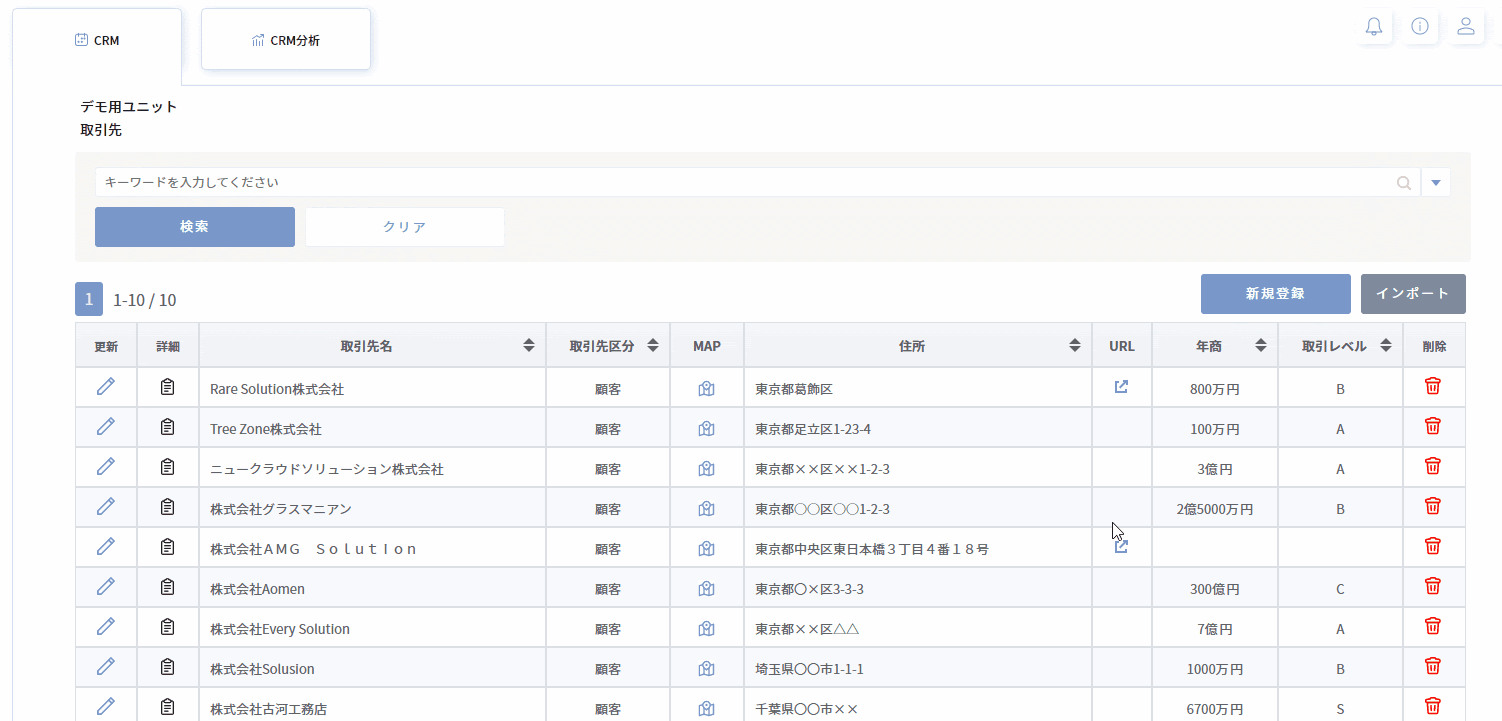Delete 株式会社古河工務店 with trash icon

tap(1433, 706)
